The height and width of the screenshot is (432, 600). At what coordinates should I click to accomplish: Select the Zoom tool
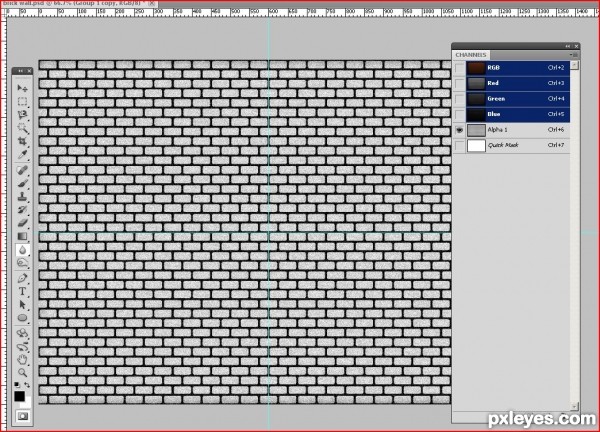coord(22,373)
